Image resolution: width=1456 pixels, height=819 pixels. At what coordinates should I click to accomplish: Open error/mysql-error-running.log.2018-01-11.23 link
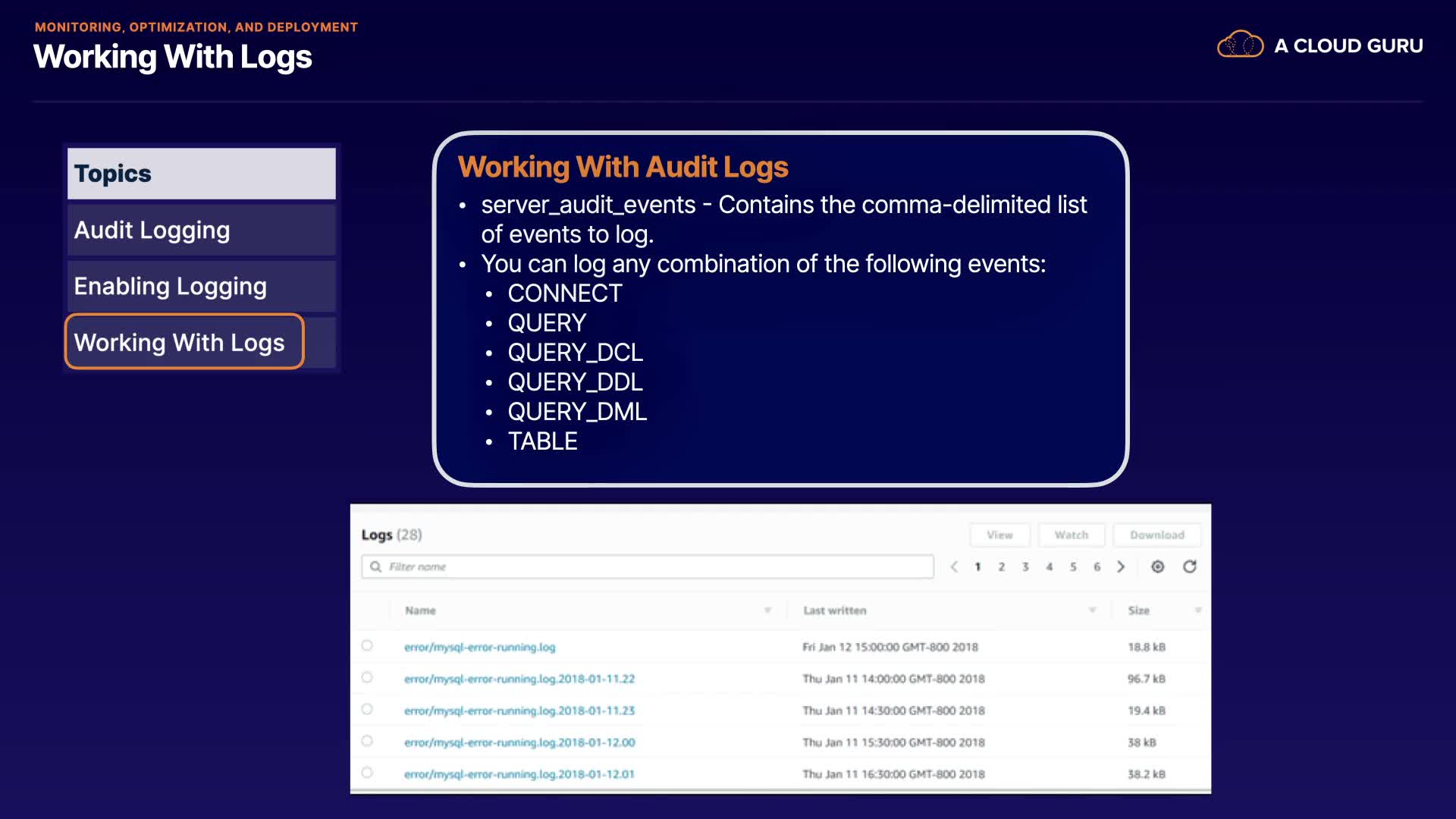click(x=519, y=711)
